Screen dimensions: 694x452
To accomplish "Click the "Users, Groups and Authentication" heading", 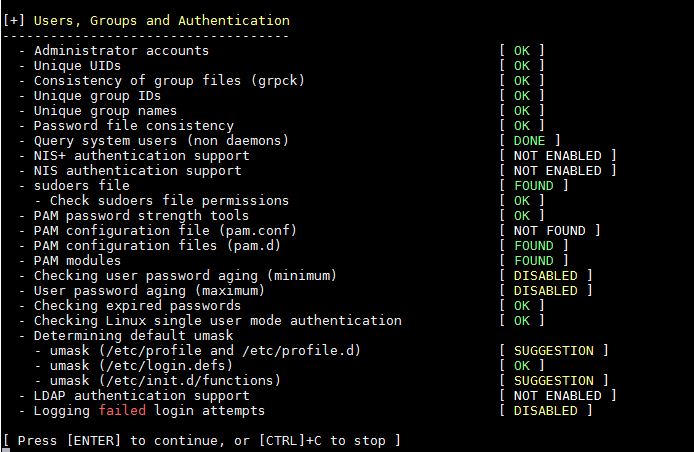I will (x=162, y=20).
